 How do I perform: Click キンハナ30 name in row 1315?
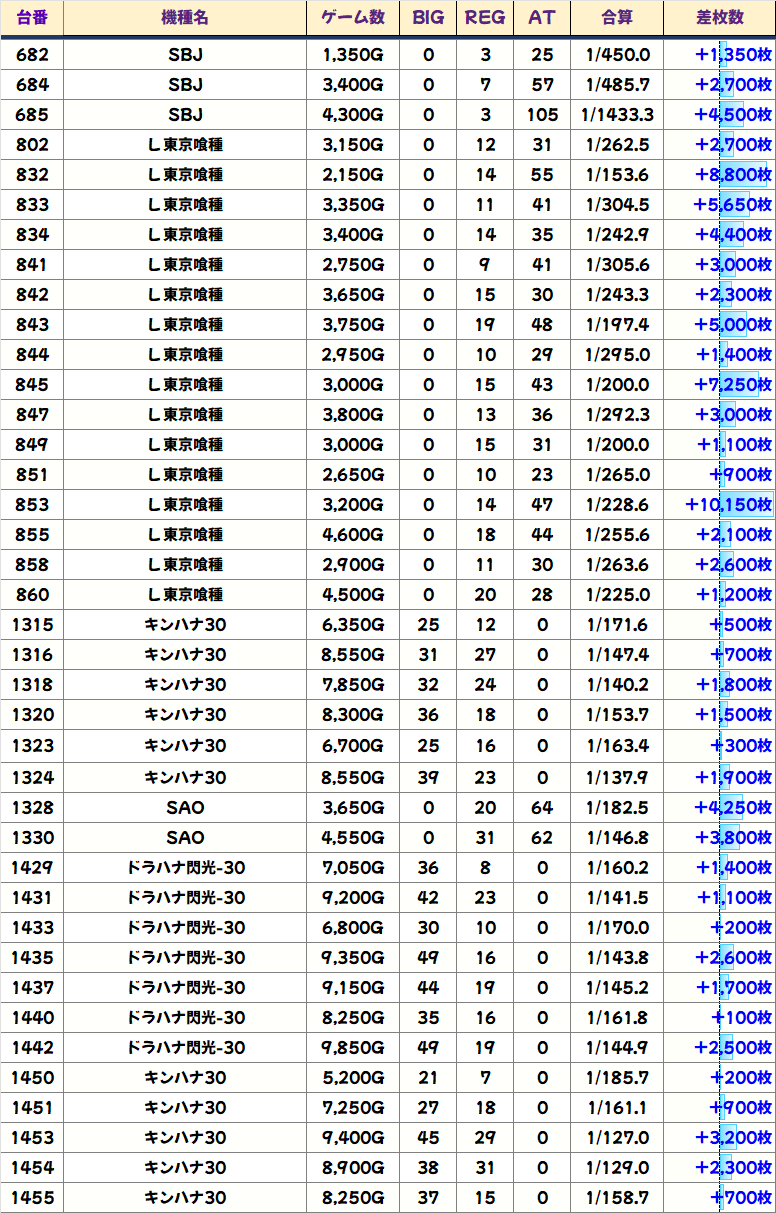(185, 625)
